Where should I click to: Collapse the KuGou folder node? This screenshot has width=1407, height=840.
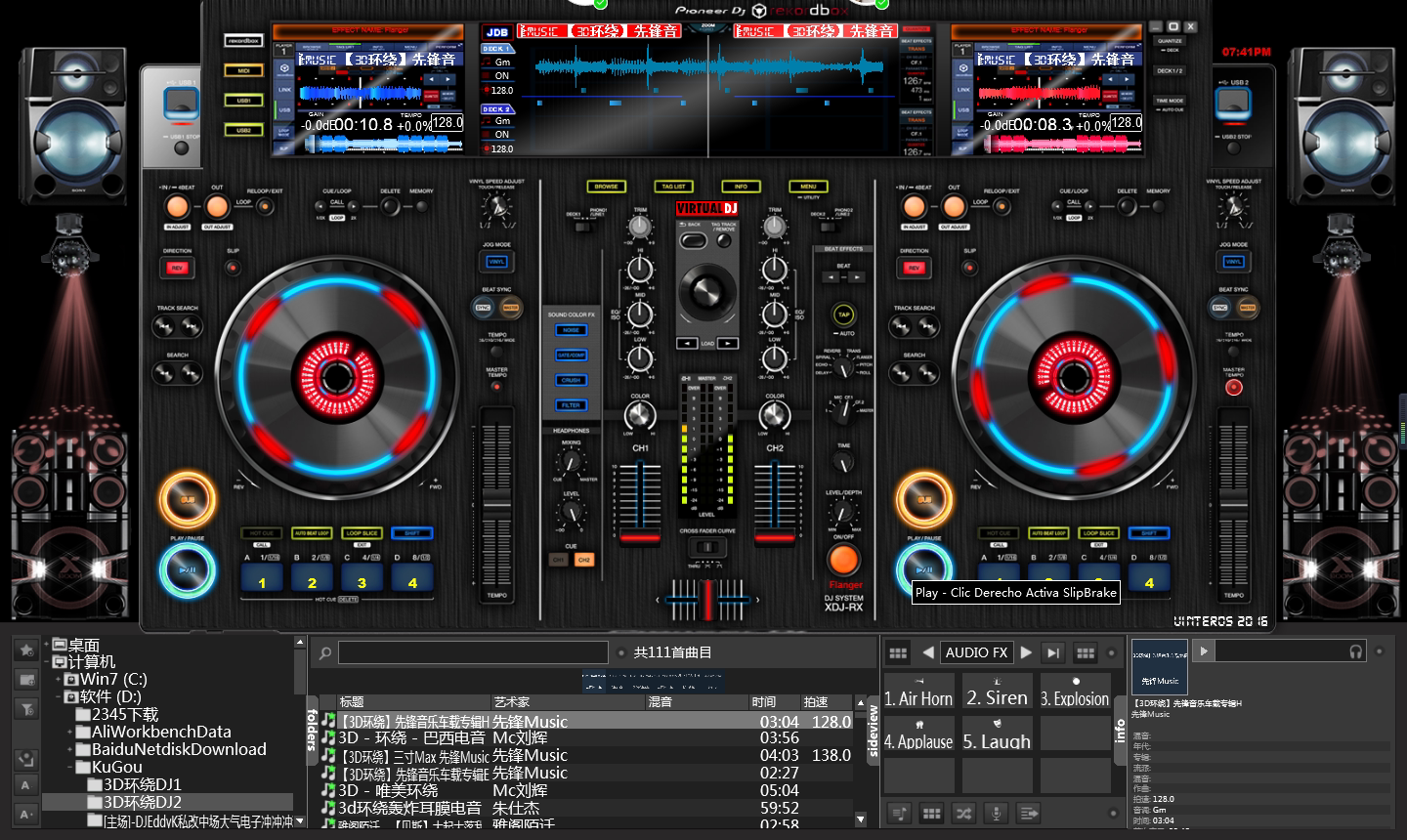[x=69, y=768]
